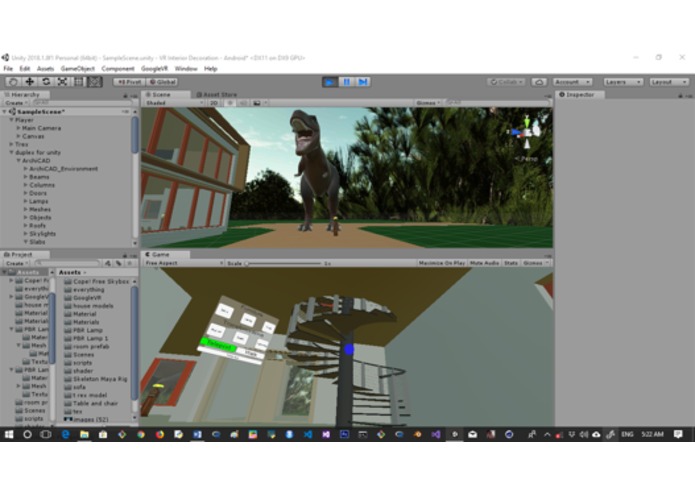Select the Move tool
The image size is (695, 494).
tap(29, 82)
